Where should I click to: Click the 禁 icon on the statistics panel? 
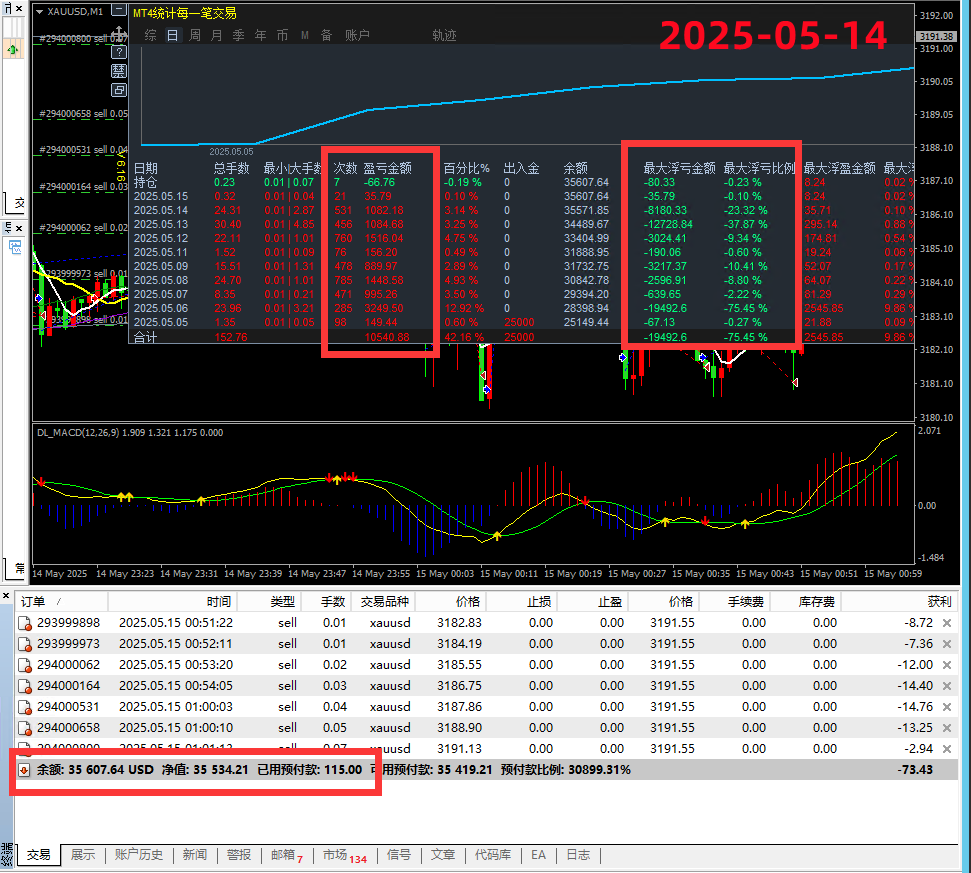119,71
